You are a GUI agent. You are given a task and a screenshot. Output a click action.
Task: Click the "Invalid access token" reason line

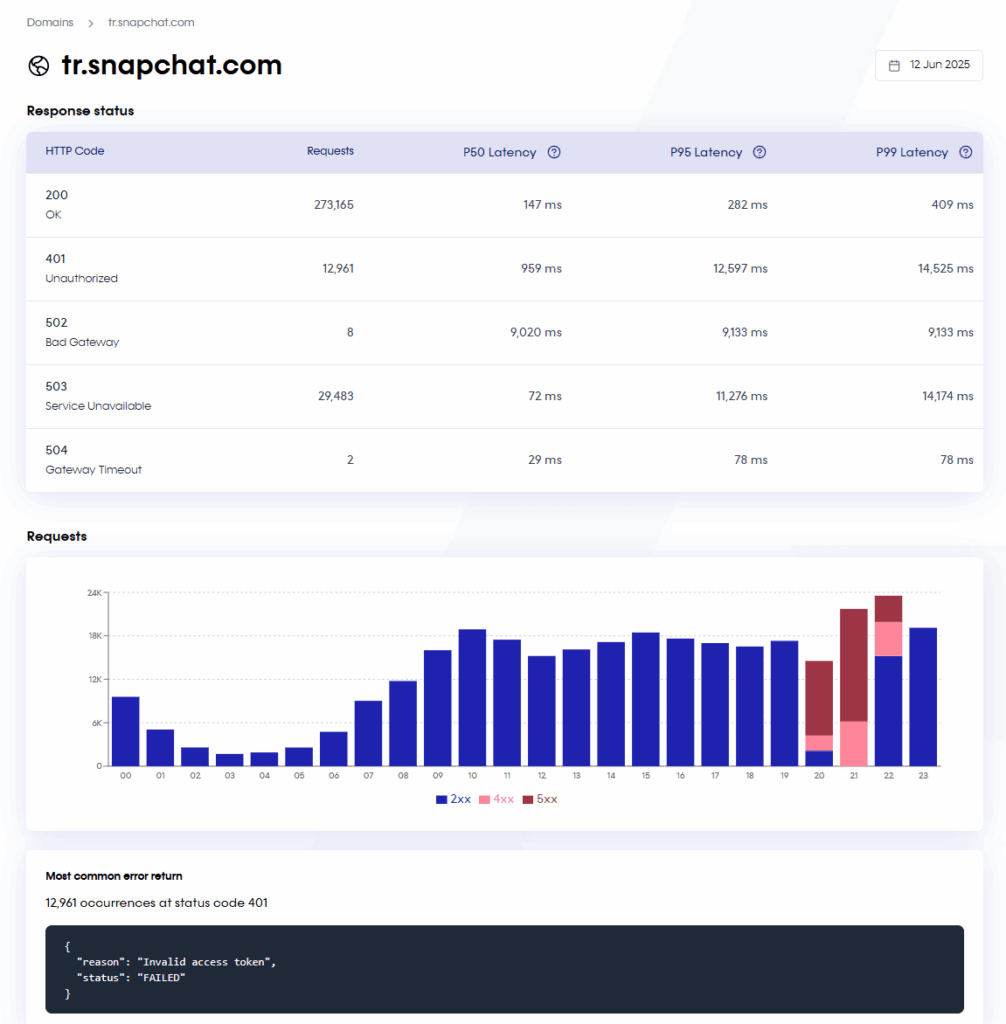coord(176,962)
